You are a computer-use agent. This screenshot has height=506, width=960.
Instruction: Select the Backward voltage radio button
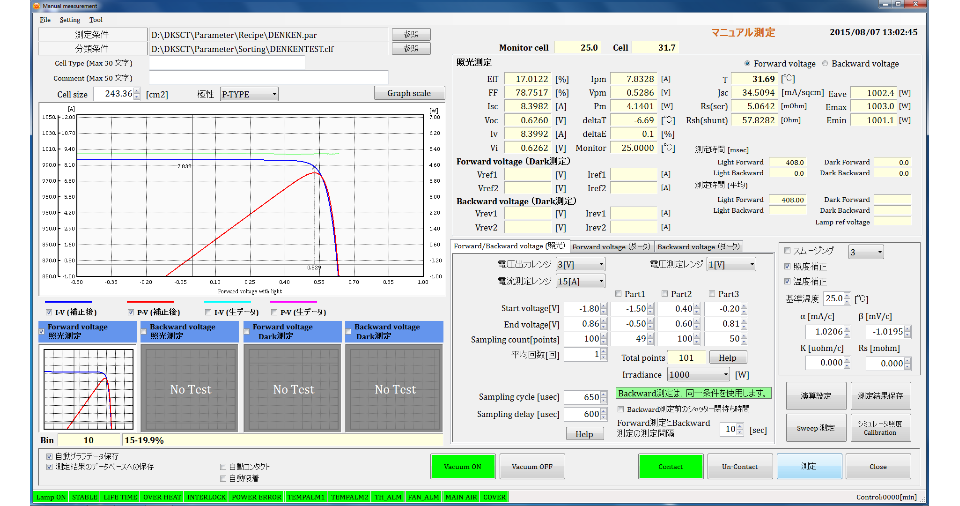[x=825, y=63]
